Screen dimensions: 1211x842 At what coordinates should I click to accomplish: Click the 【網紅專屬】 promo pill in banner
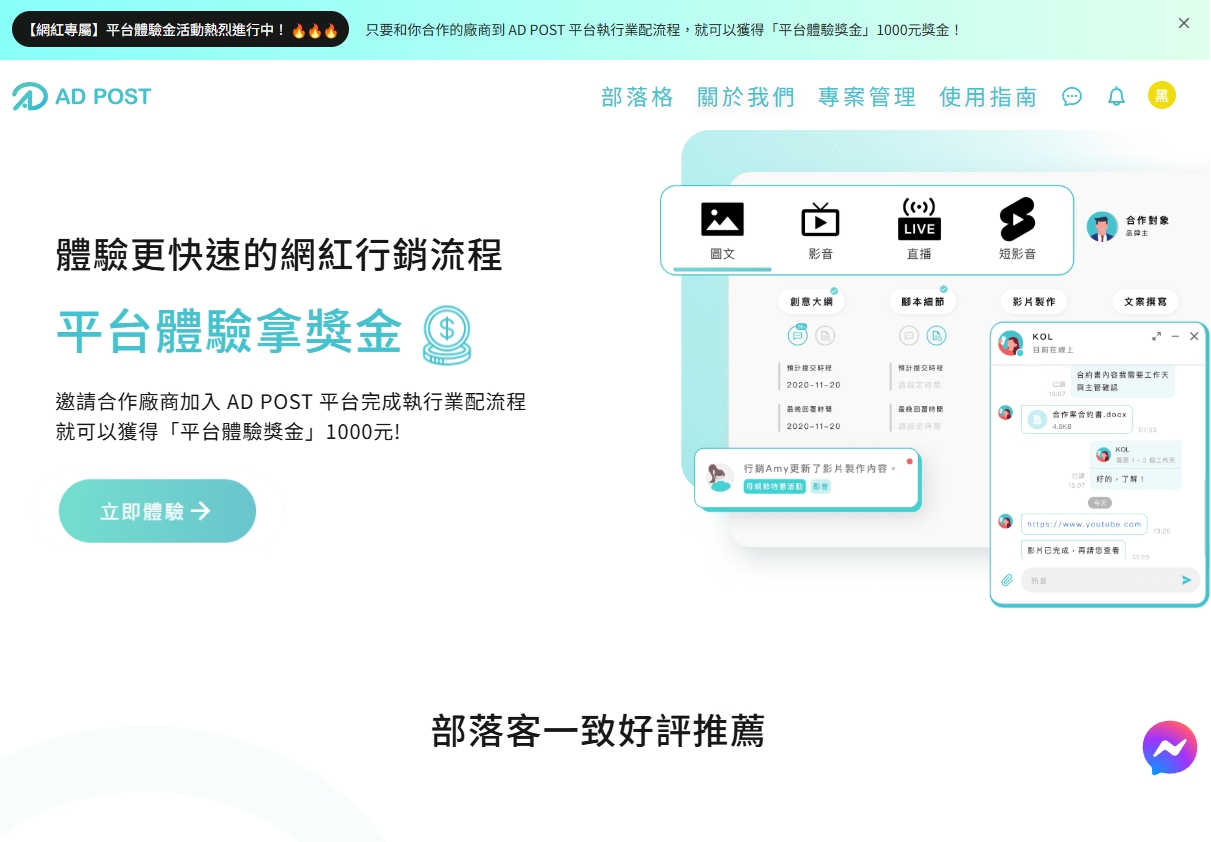(x=180, y=30)
